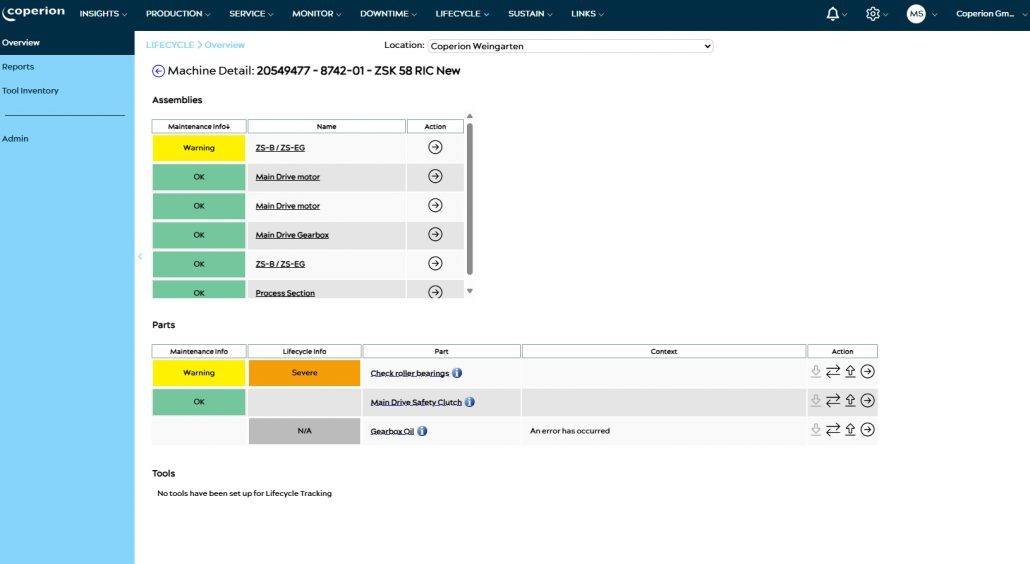The image size is (1030, 564).
Task: Click the Assemblies list scrollbar thumb
Action: (470, 198)
